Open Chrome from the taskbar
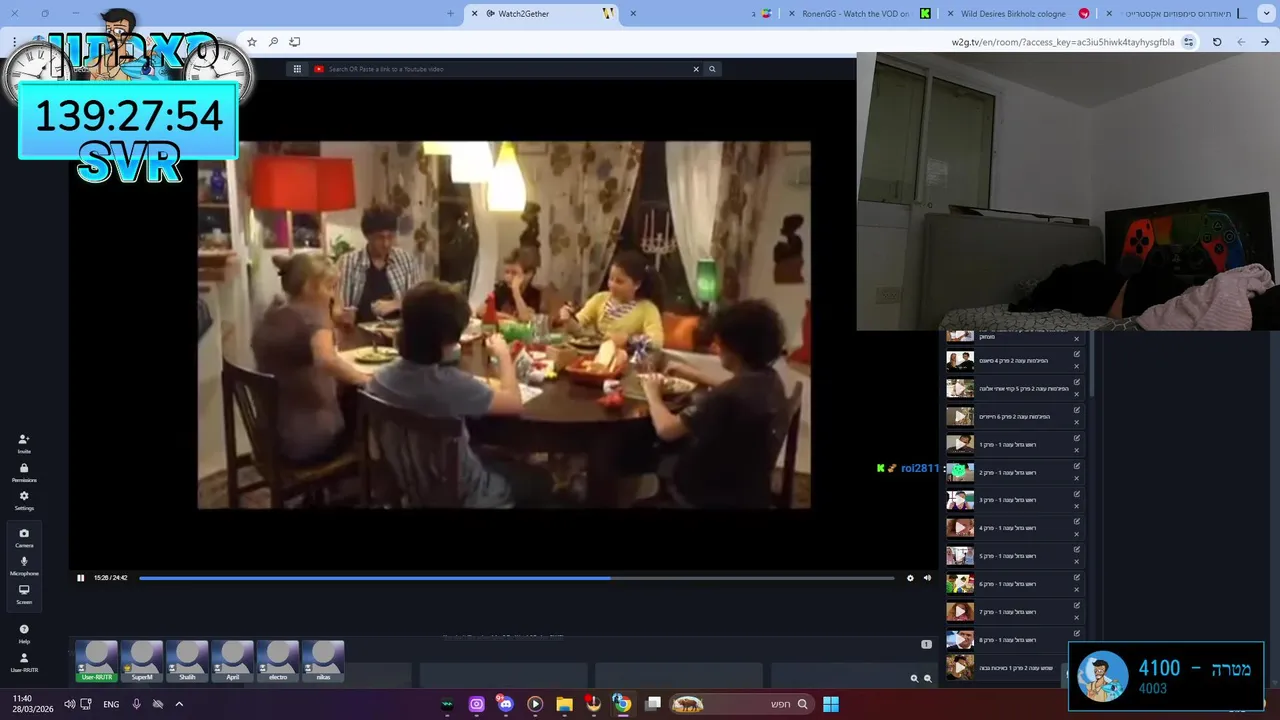1280x720 pixels. [622, 704]
